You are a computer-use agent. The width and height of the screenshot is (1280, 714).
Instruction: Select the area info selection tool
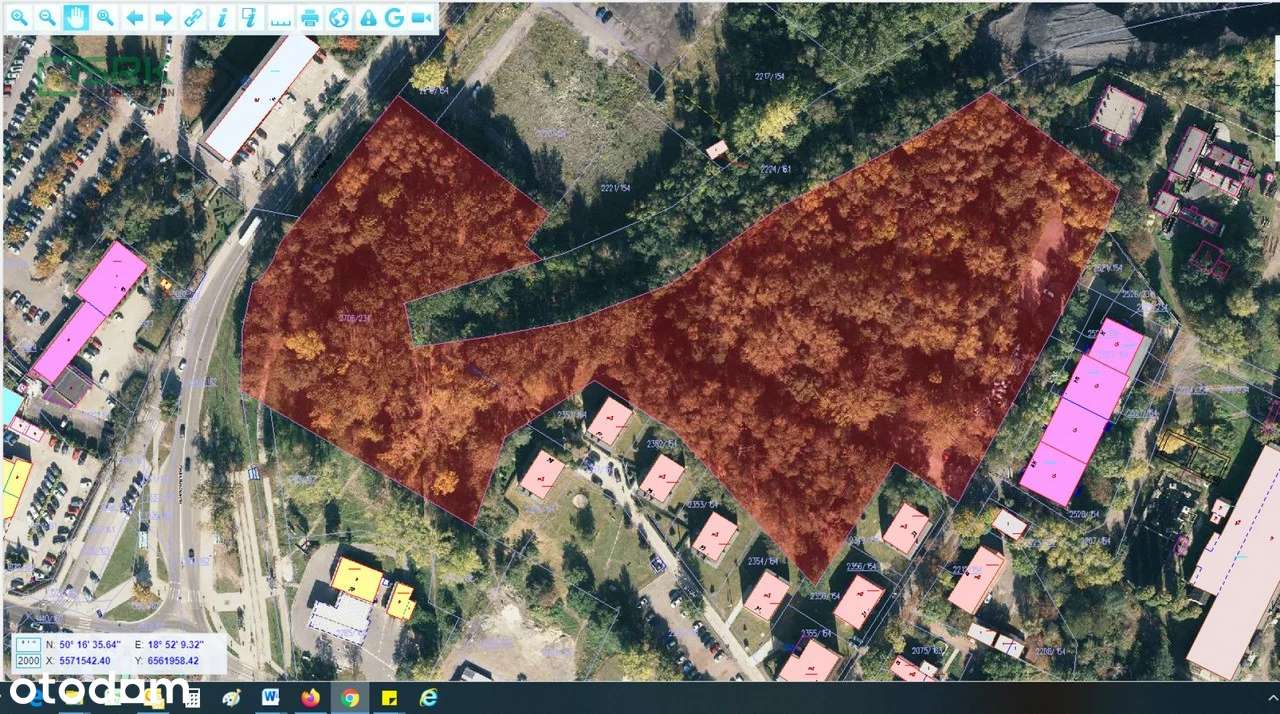pos(251,17)
